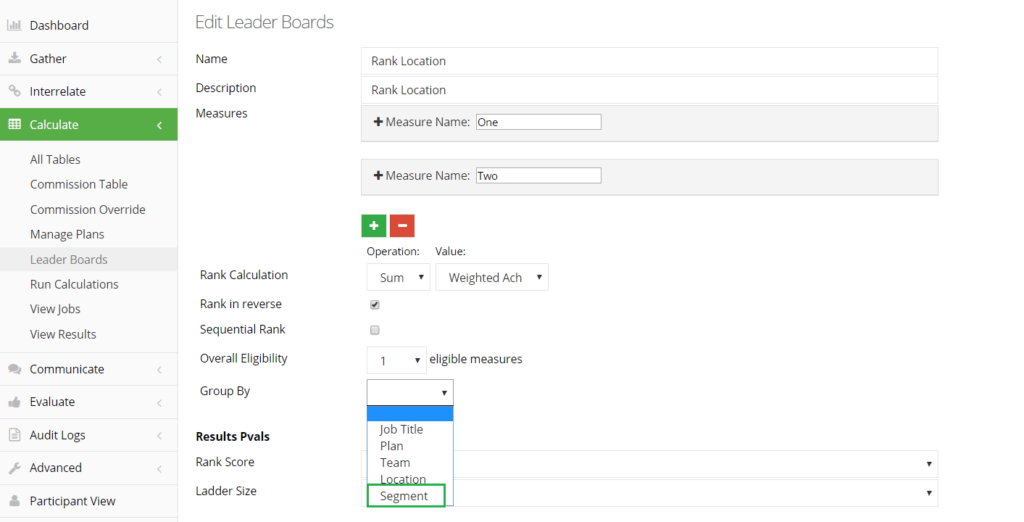Uncheck the Rank in reverse checkbox
This screenshot has width=1024, height=522.
coord(375,304)
